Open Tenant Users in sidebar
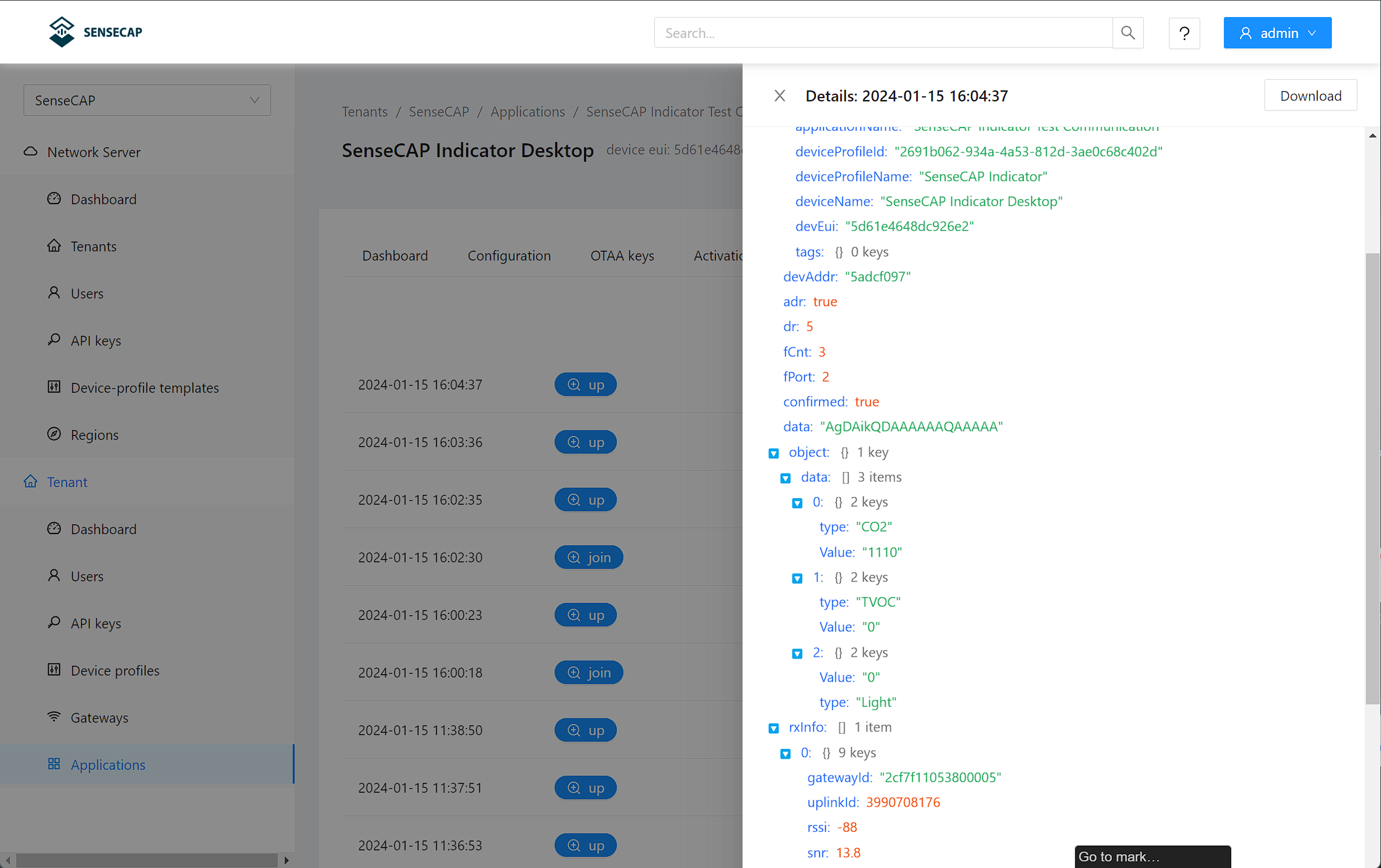The image size is (1381, 868). [x=87, y=576]
